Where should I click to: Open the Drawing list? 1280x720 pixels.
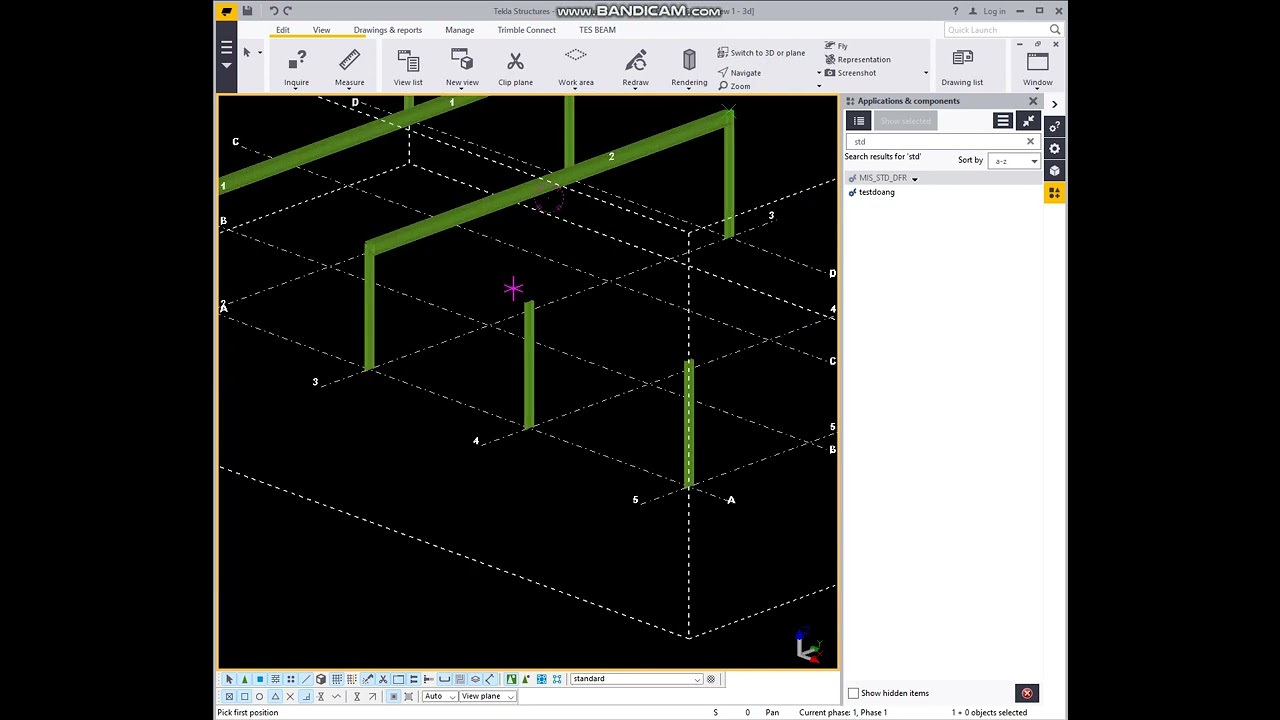tap(962, 67)
